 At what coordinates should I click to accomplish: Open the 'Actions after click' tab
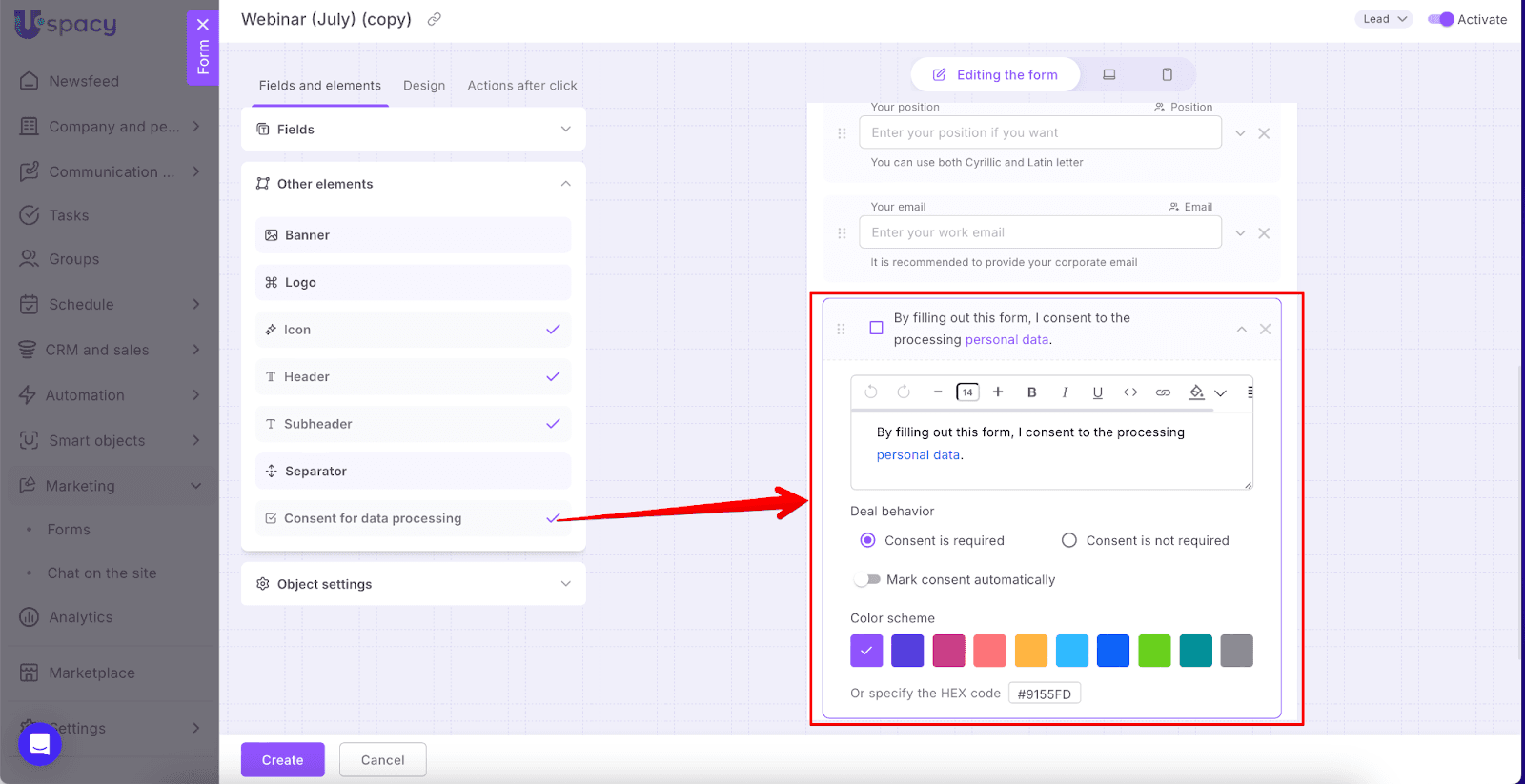coord(521,86)
